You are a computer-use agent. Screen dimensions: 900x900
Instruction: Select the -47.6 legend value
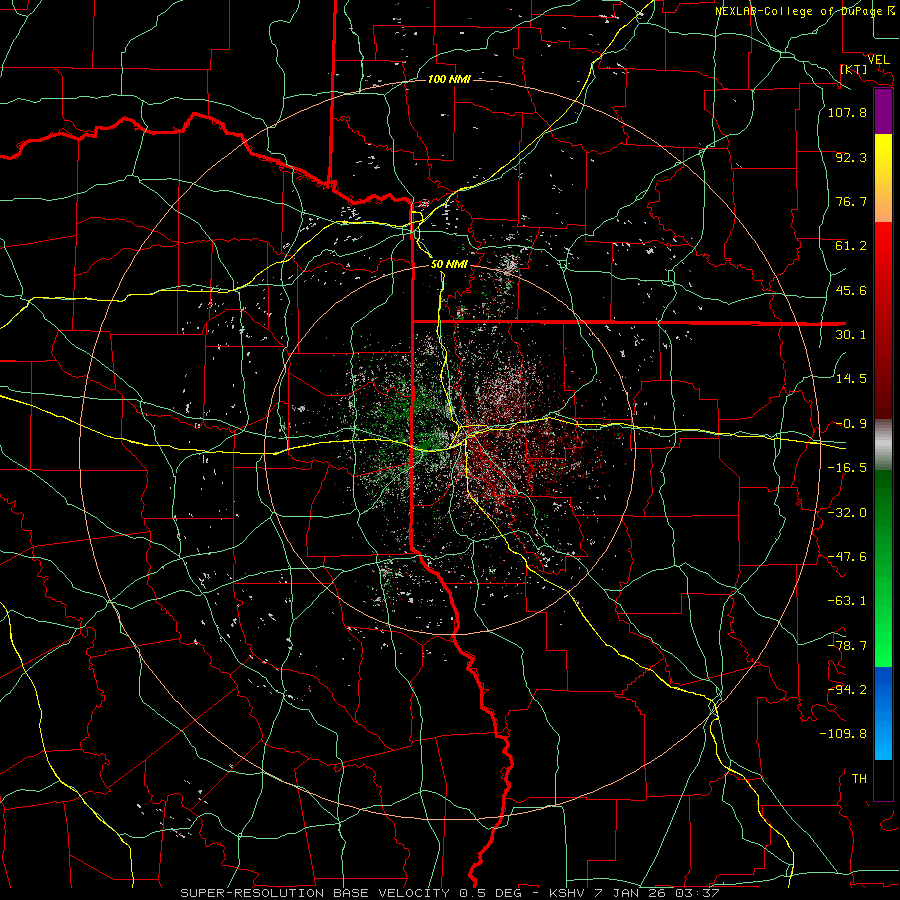point(847,557)
